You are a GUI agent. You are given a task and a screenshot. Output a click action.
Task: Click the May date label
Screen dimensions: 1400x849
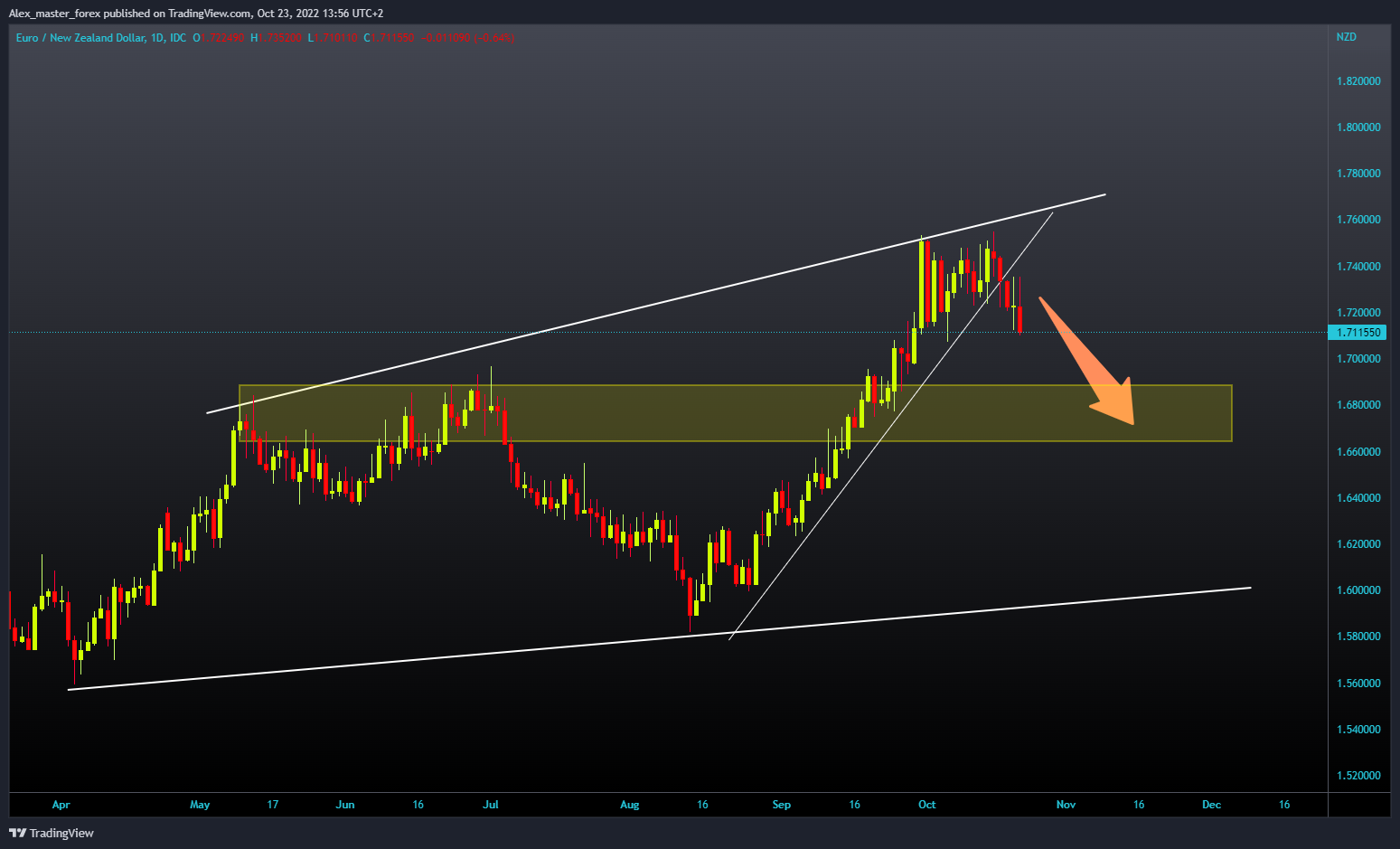[x=200, y=805]
